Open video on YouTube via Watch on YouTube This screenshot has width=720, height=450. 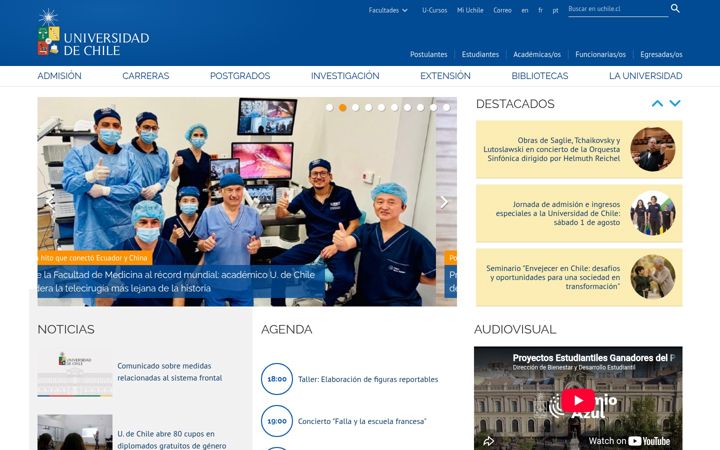point(630,441)
